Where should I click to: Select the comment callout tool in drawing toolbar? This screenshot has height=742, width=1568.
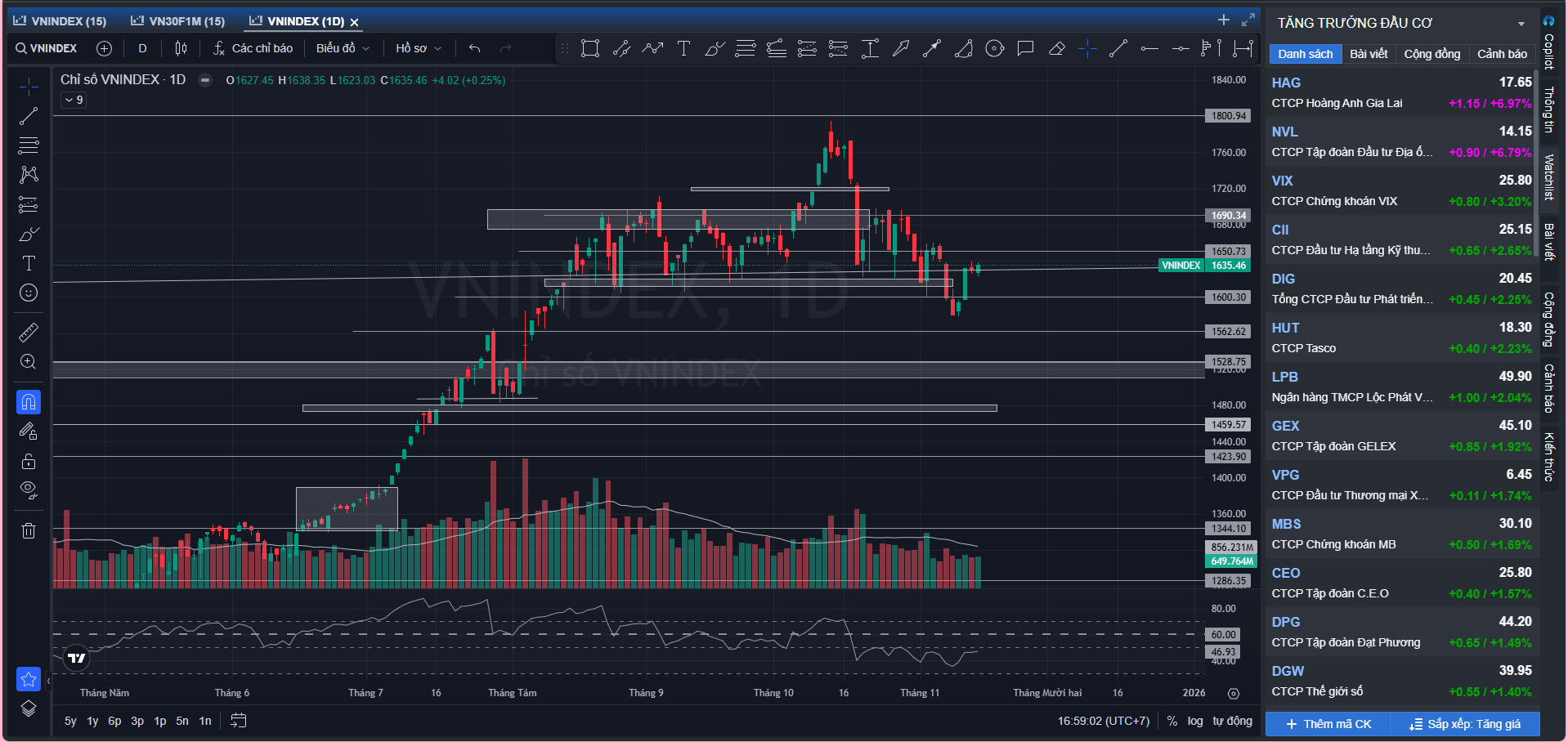tap(1025, 49)
